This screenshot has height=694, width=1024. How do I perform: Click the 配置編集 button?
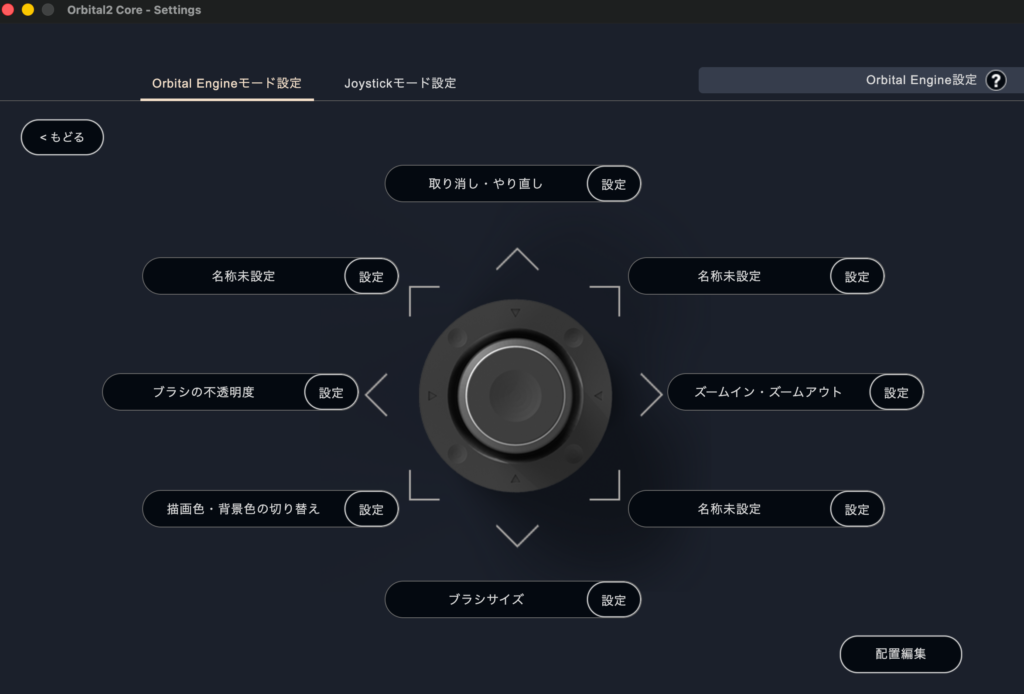901,654
